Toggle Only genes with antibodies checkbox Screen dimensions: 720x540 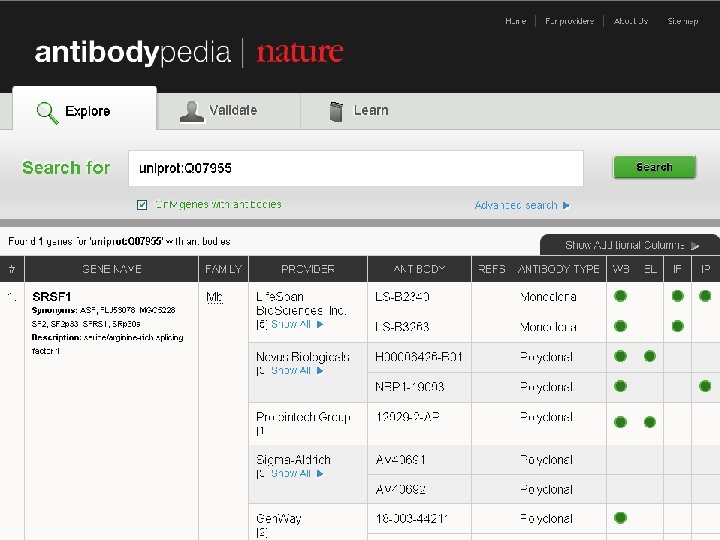tap(142, 205)
